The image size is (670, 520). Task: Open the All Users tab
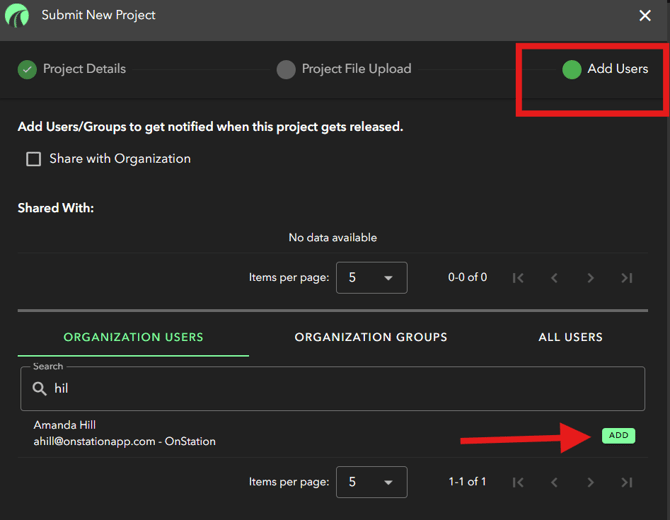(570, 338)
